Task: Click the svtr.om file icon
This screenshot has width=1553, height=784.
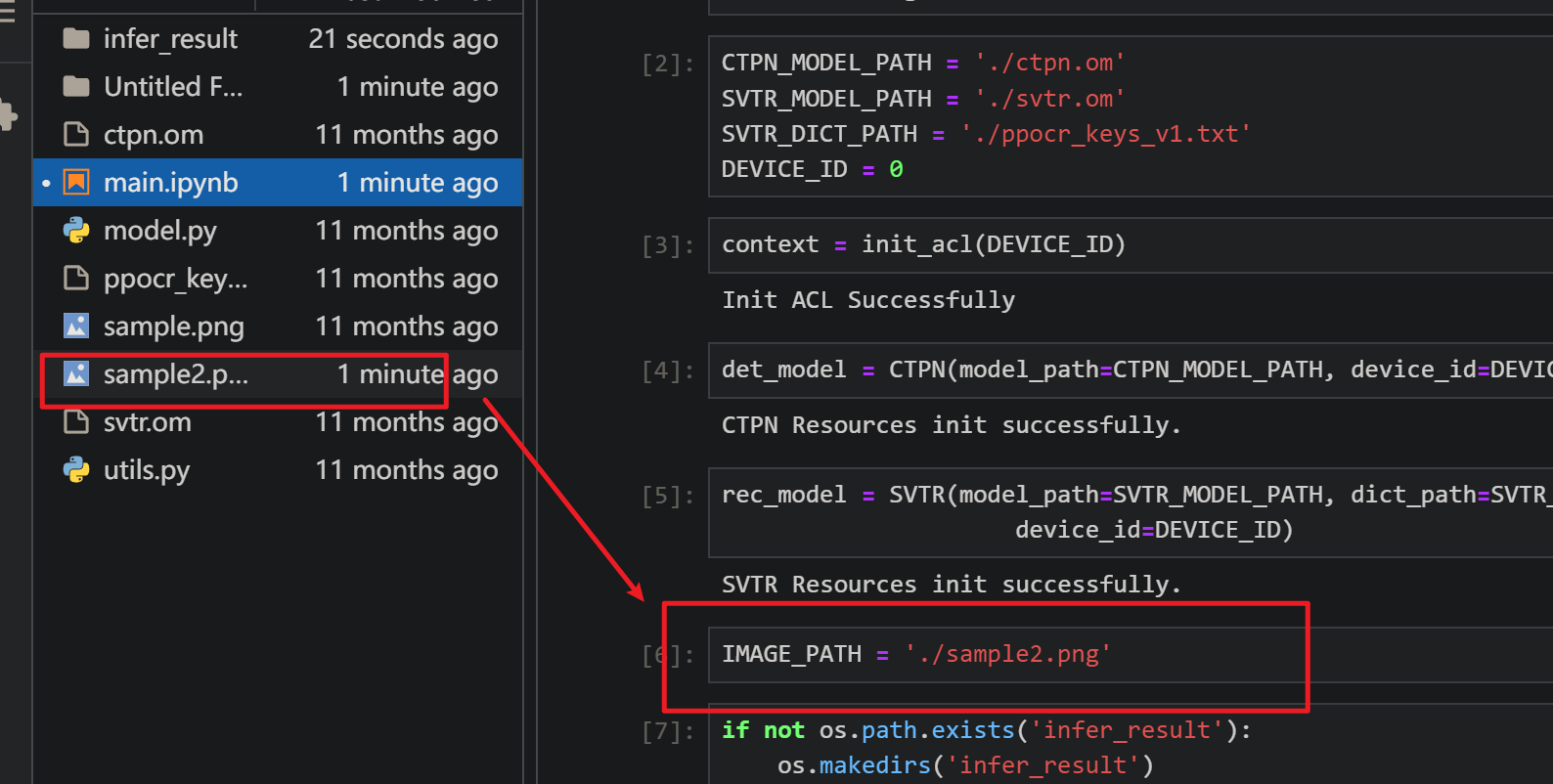Action: click(x=76, y=421)
